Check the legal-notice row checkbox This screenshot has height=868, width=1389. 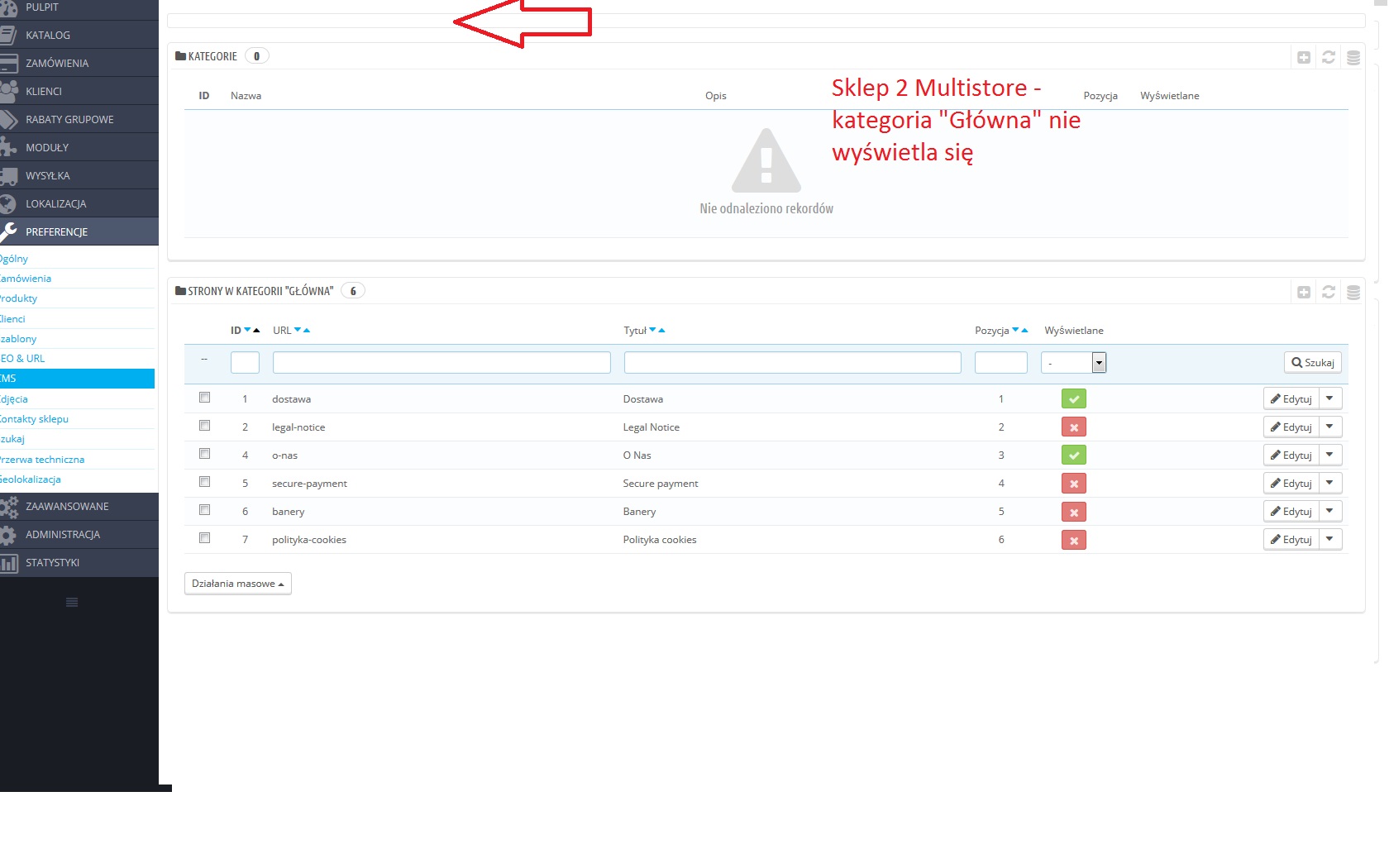[205, 426]
